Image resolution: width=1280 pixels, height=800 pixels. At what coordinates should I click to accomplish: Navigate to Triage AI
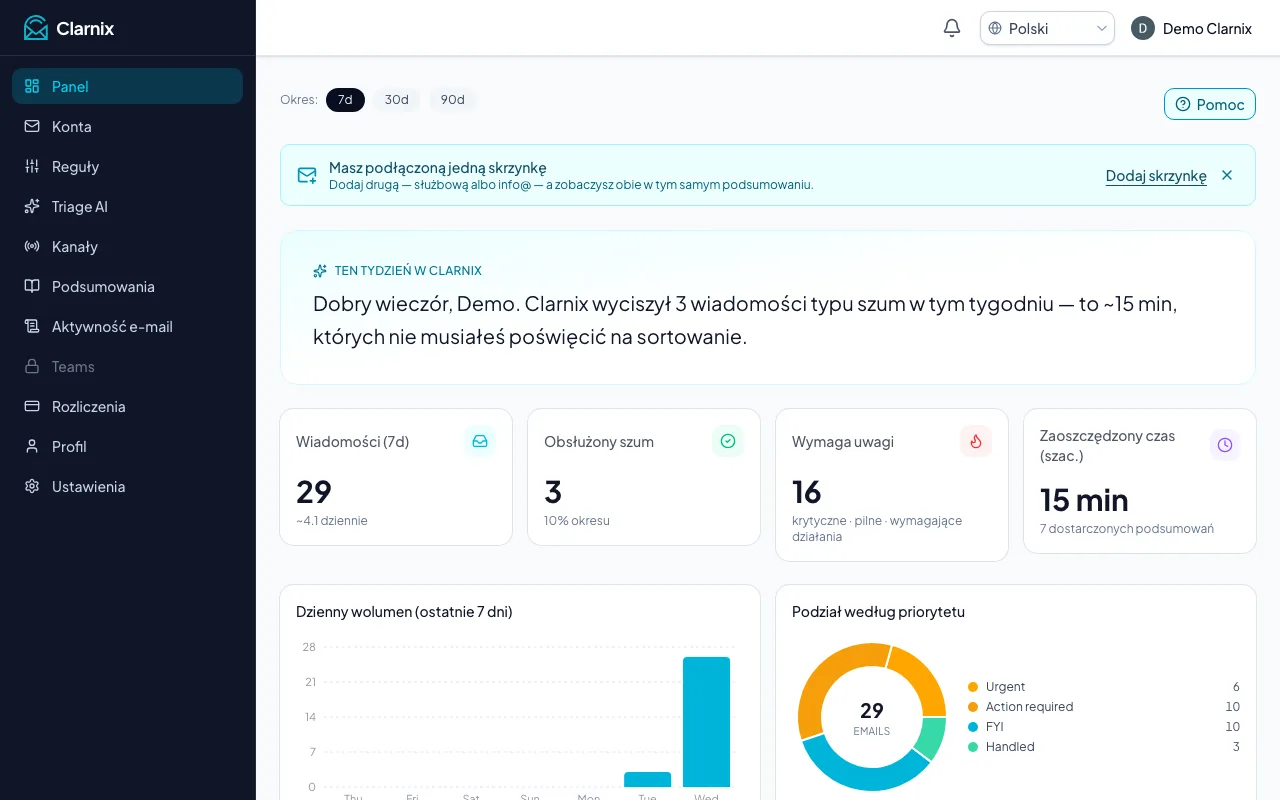pos(127,206)
